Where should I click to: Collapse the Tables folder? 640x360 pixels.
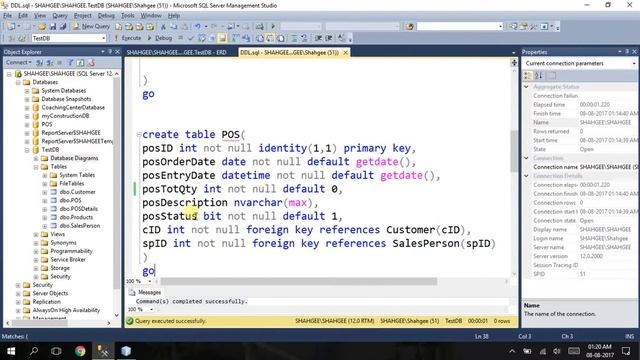pos(36,167)
